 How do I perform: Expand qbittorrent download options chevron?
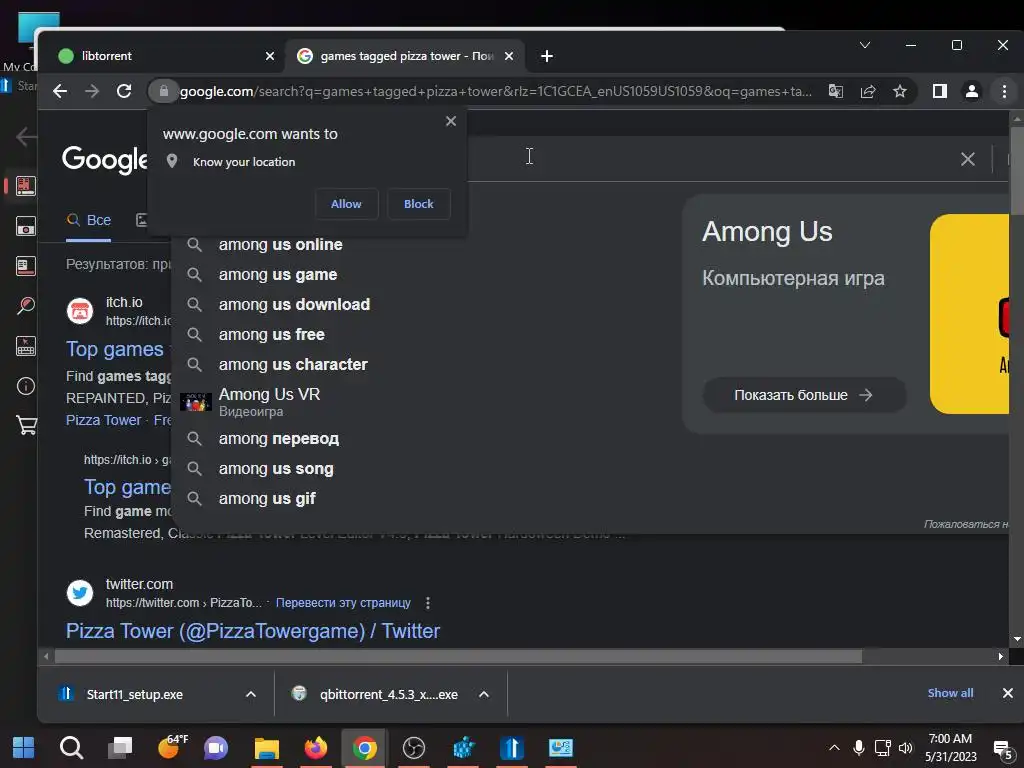[x=484, y=694]
